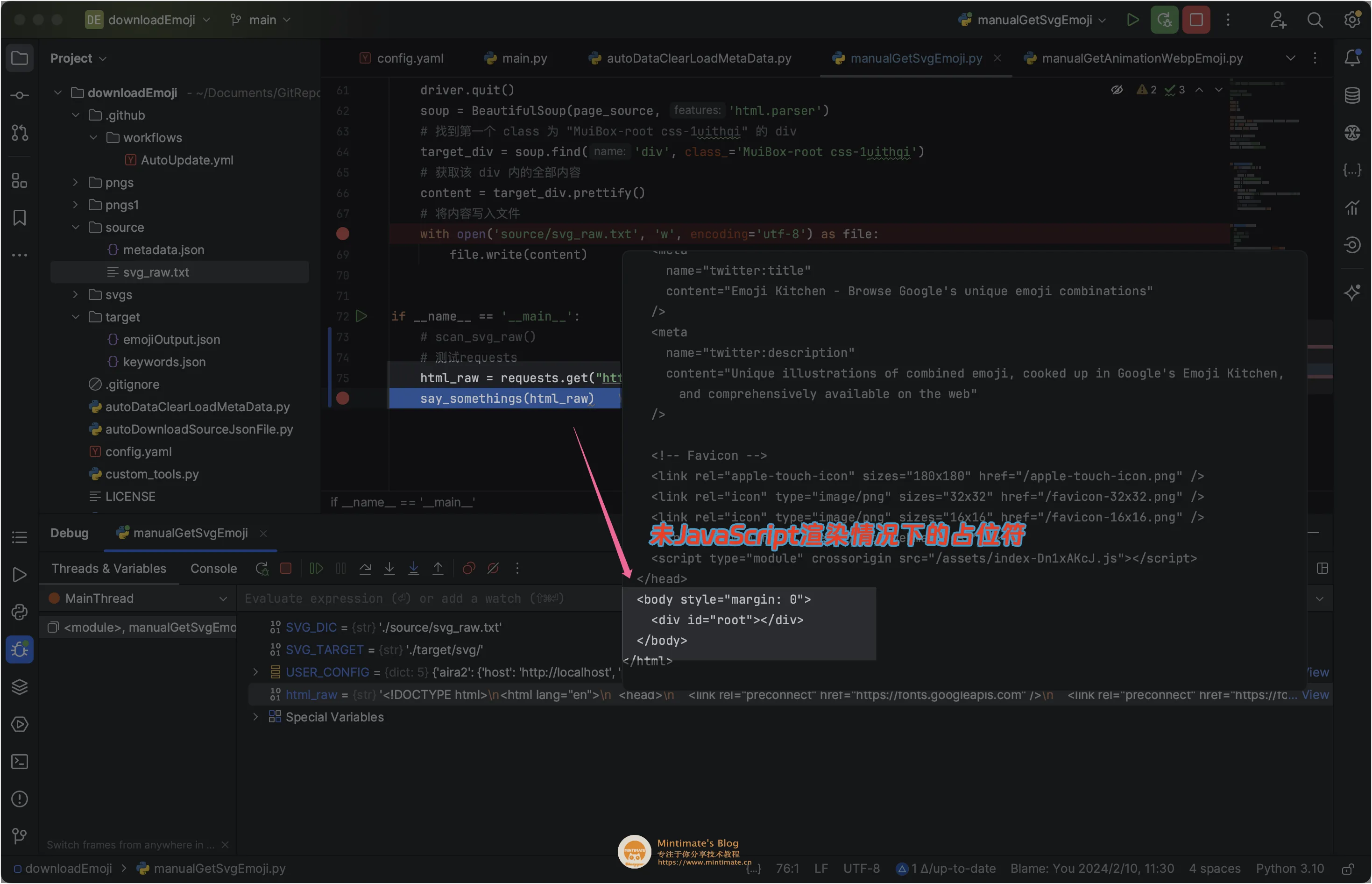Image resolution: width=1372 pixels, height=884 pixels.
Task: Open the downloadEmoji project dropdown
Action: pyautogui.click(x=148, y=20)
